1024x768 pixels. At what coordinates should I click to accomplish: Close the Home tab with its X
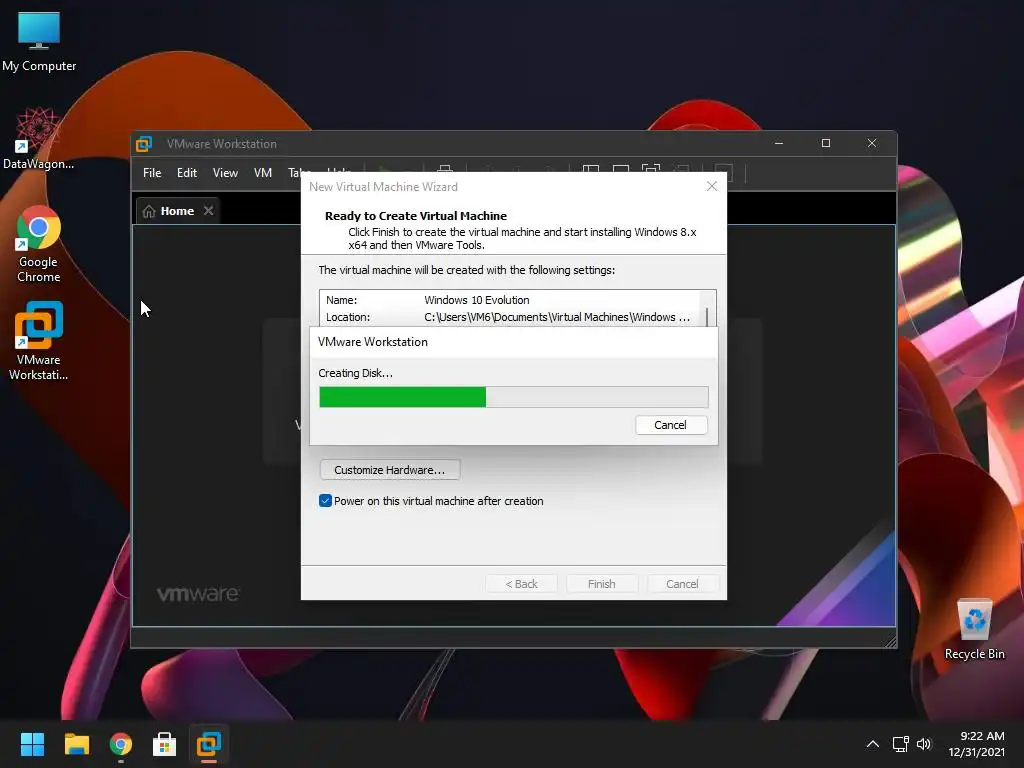[x=208, y=211]
